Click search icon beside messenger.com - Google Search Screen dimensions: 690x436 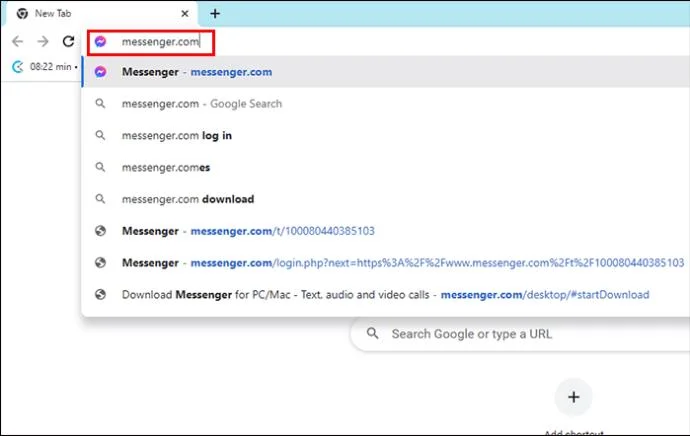[100, 103]
